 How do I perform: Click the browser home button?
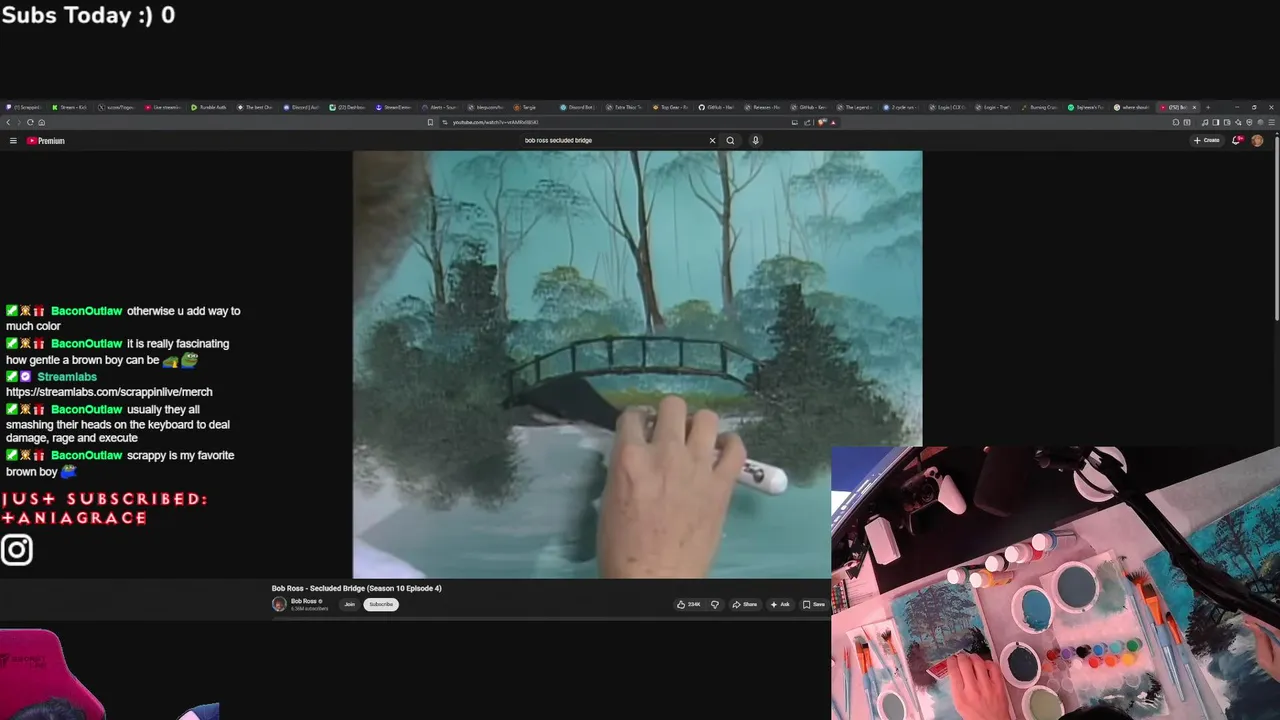coord(41,122)
